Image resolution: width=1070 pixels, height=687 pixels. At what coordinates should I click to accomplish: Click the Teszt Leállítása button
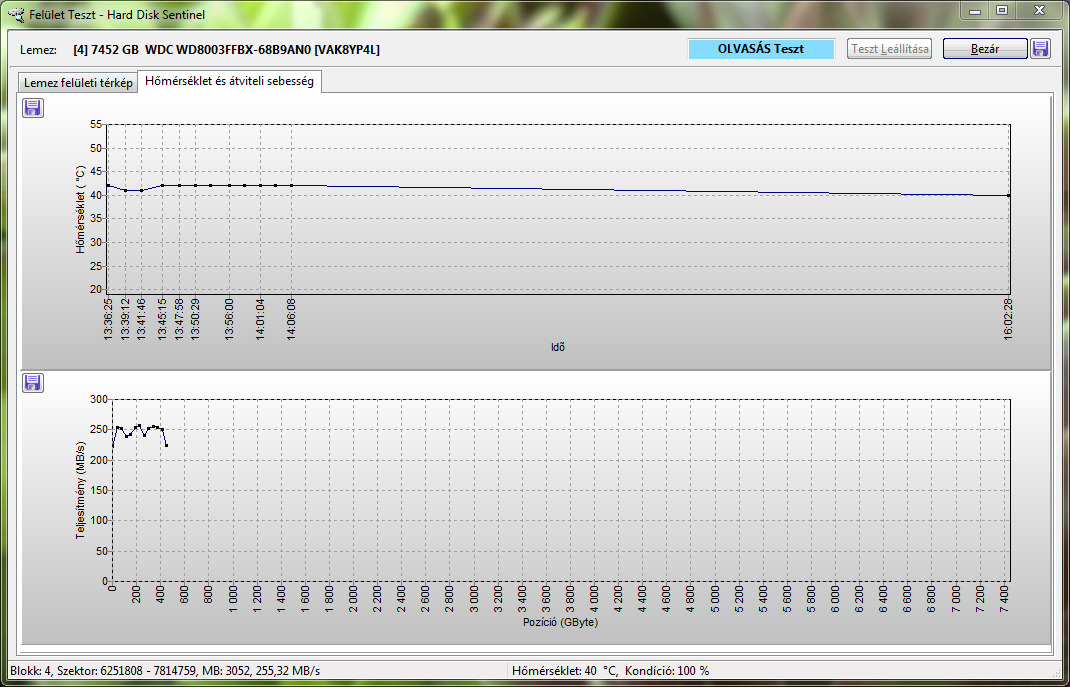(x=889, y=49)
